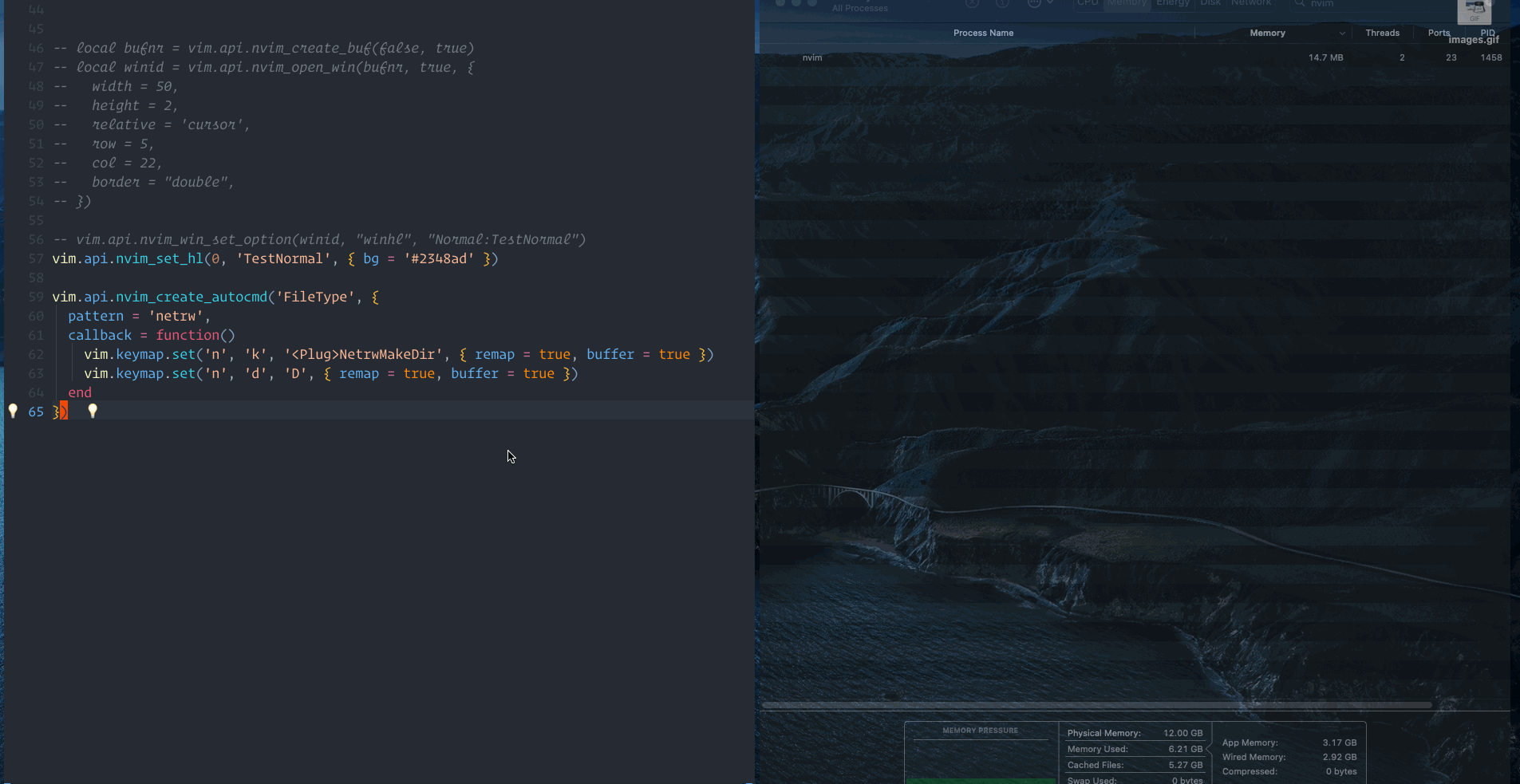Click 'All Processes' subtitle in Activity Monitor
The width and height of the screenshot is (1520, 784).
pyautogui.click(x=859, y=8)
